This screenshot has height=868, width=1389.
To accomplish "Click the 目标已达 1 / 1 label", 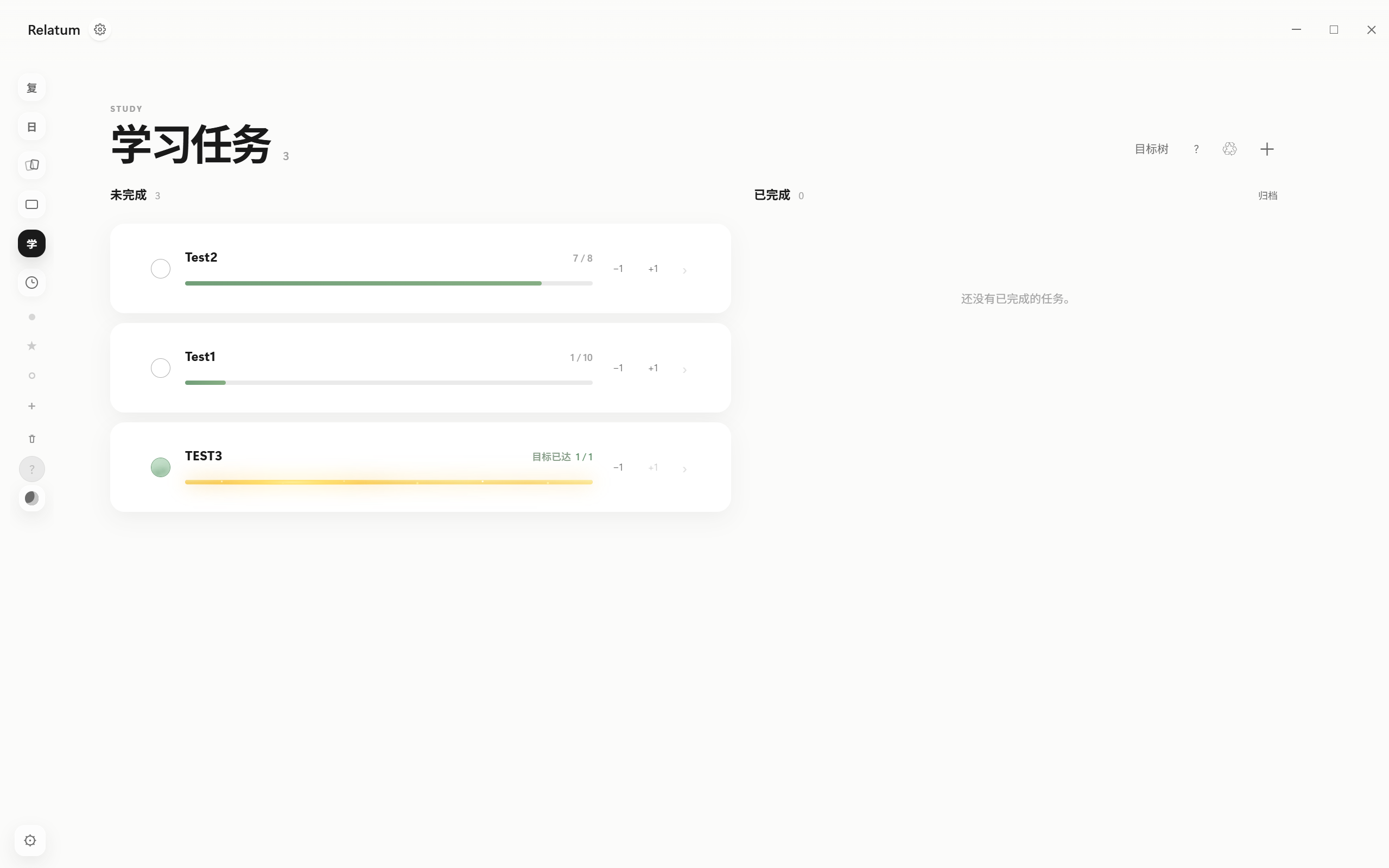I will coord(562,457).
